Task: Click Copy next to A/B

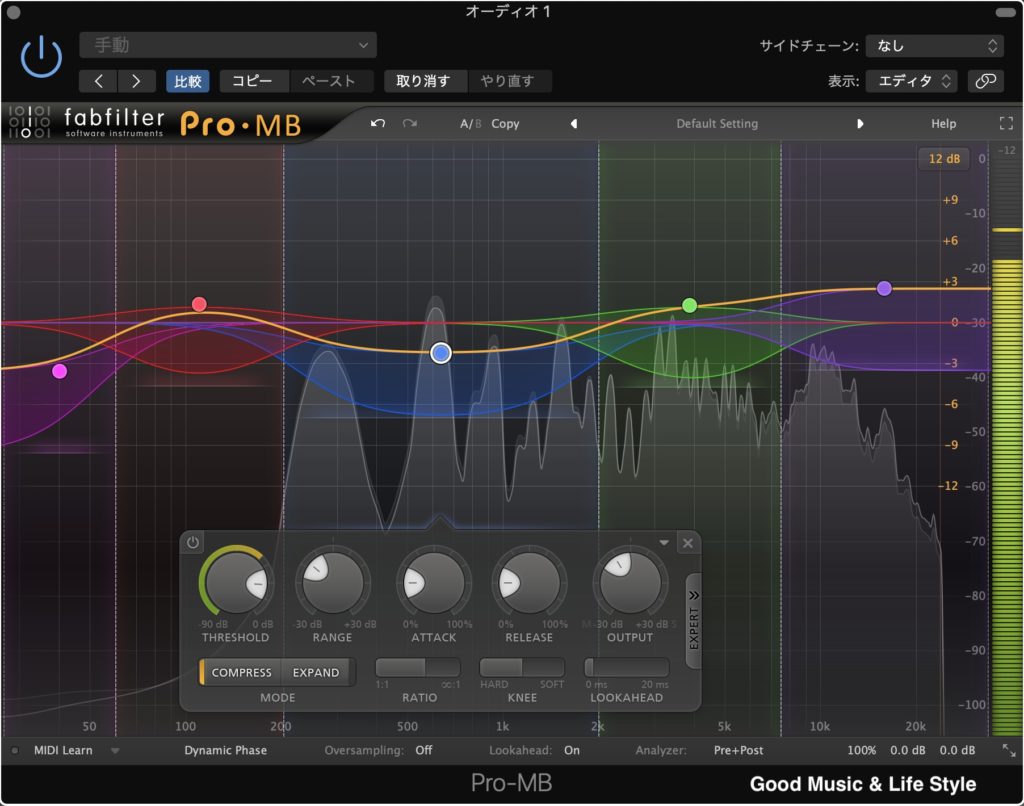Action: coord(505,123)
